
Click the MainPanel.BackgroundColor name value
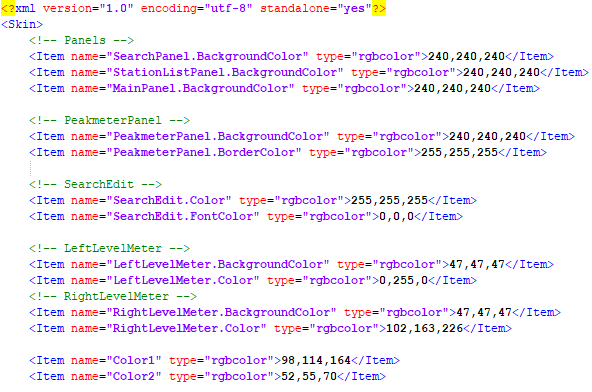pyautogui.click(x=200, y=88)
